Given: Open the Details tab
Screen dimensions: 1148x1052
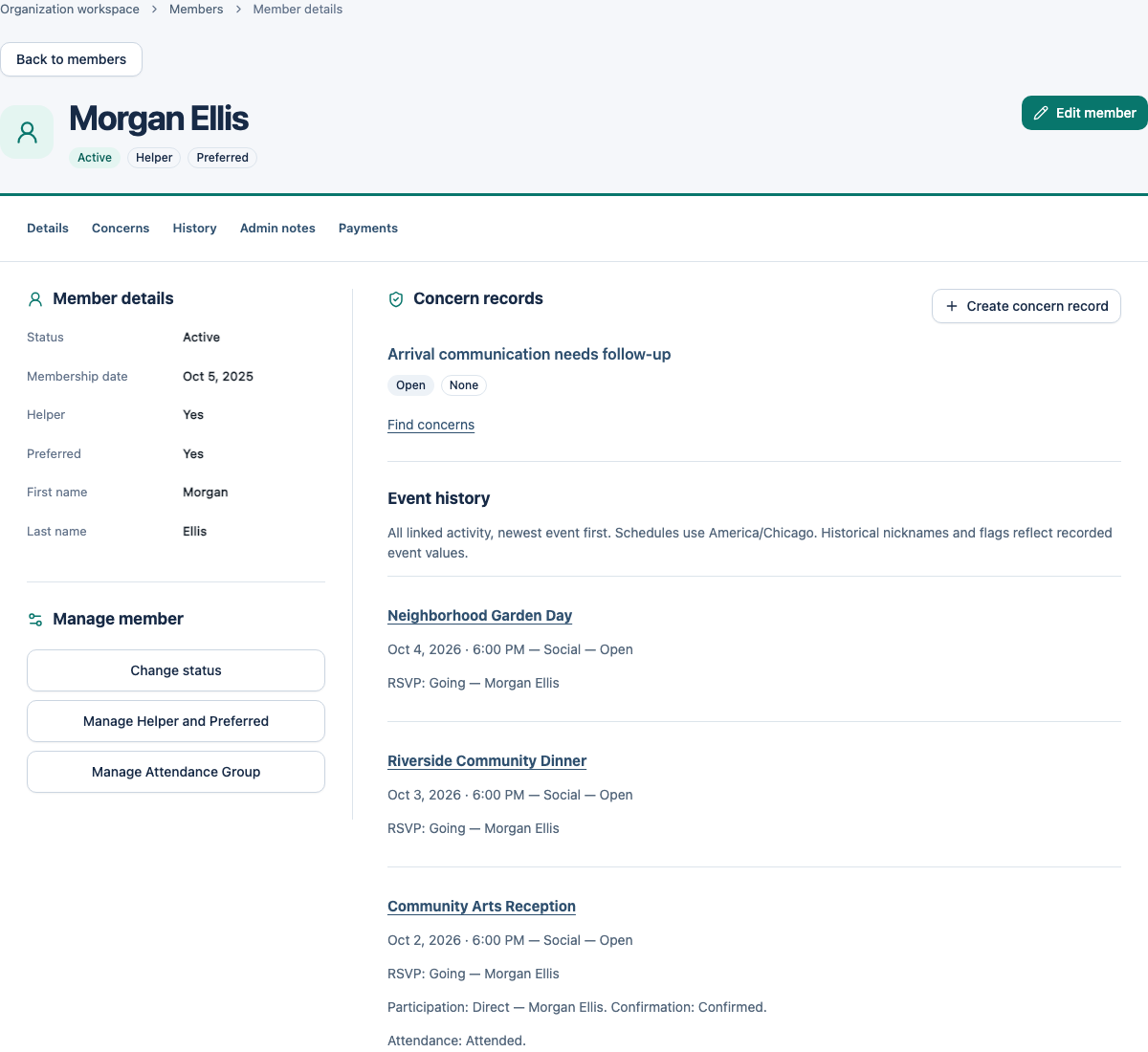Looking at the screenshot, I should (x=48, y=229).
